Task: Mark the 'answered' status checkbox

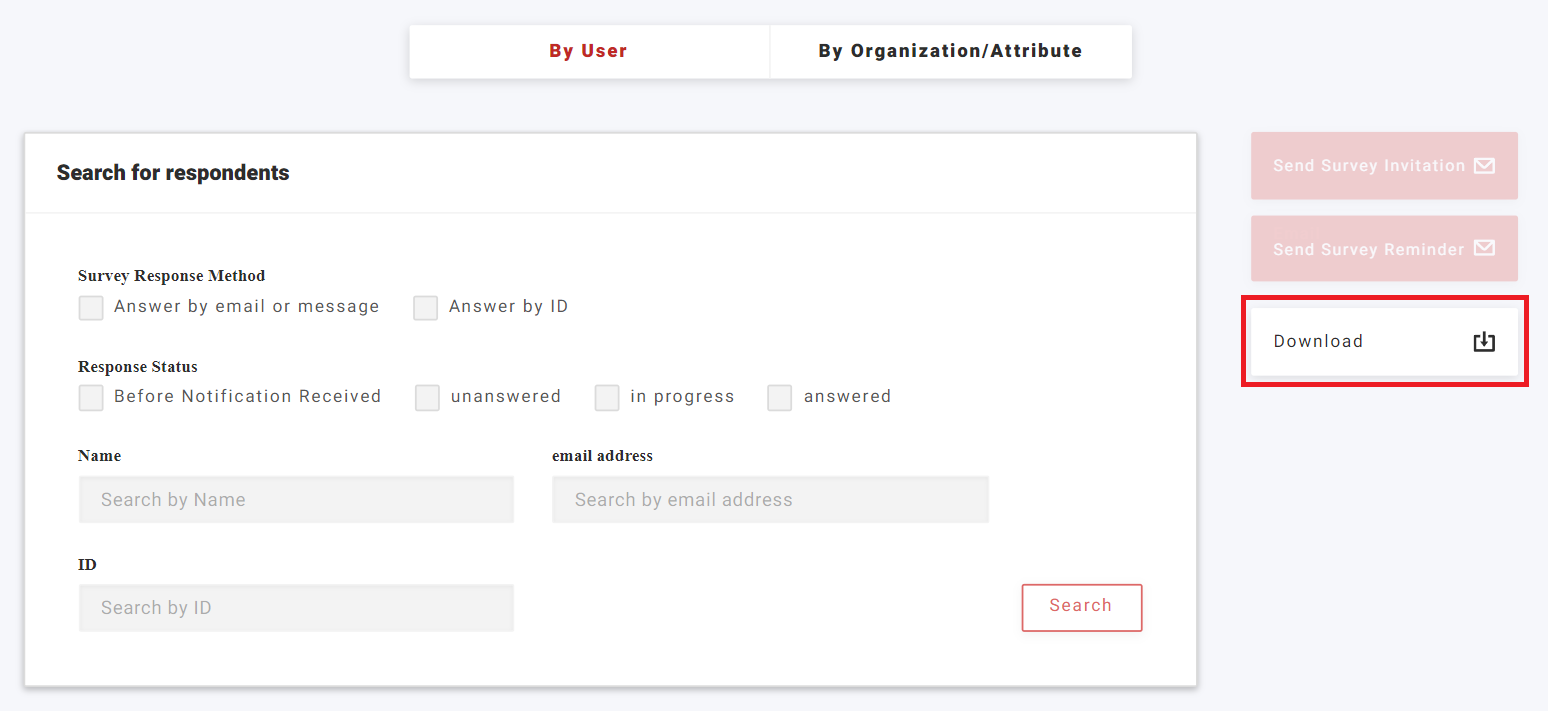Action: point(780,398)
